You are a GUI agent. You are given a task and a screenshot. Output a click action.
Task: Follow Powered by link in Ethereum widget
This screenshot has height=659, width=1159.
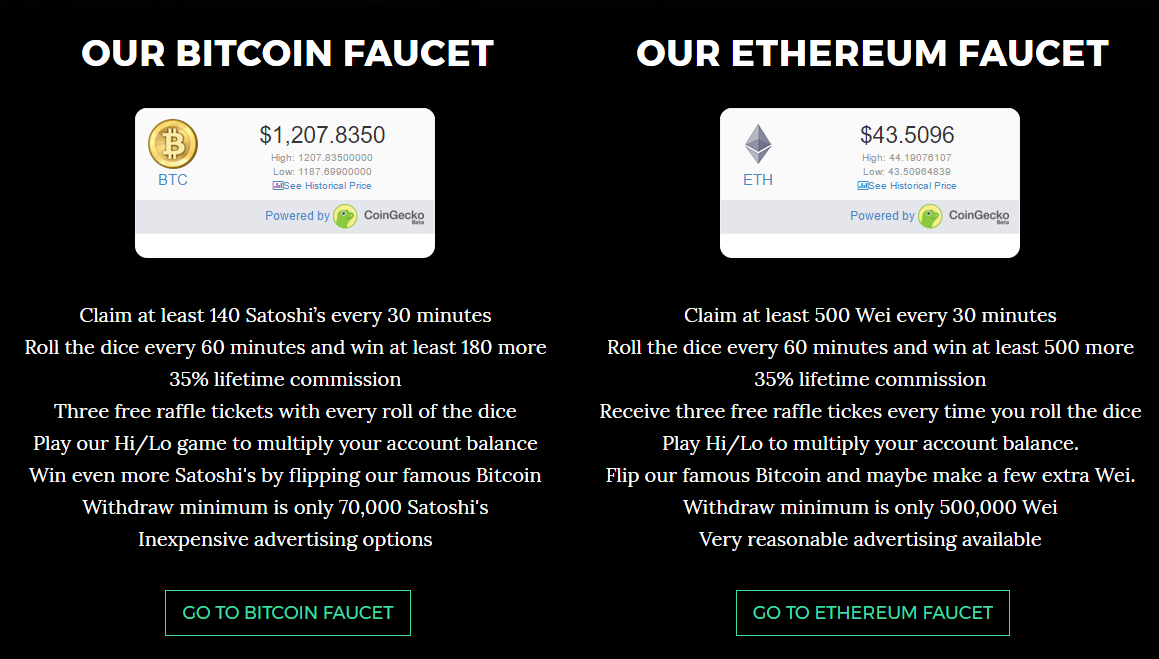[882, 216]
